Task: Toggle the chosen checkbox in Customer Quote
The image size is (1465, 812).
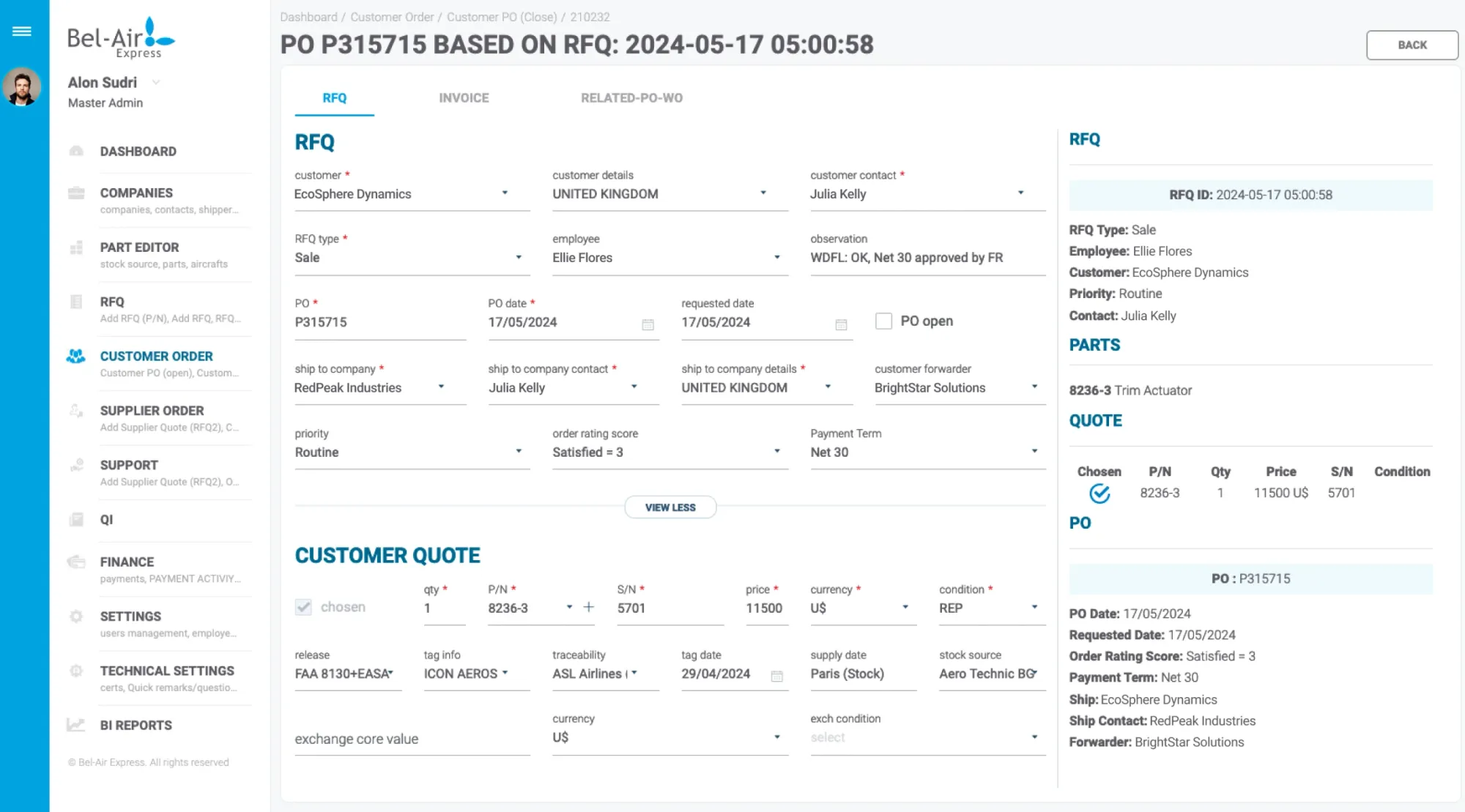Action: pyautogui.click(x=303, y=607)
